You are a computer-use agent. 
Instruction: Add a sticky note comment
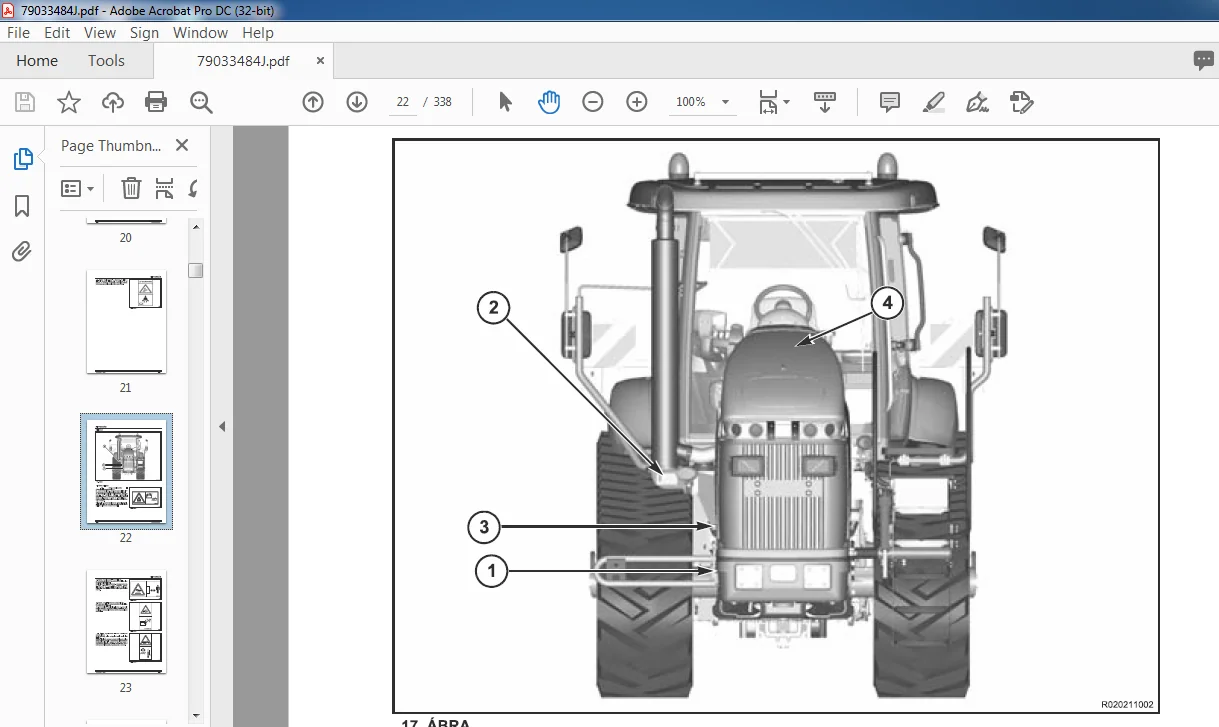pos(889,102)
